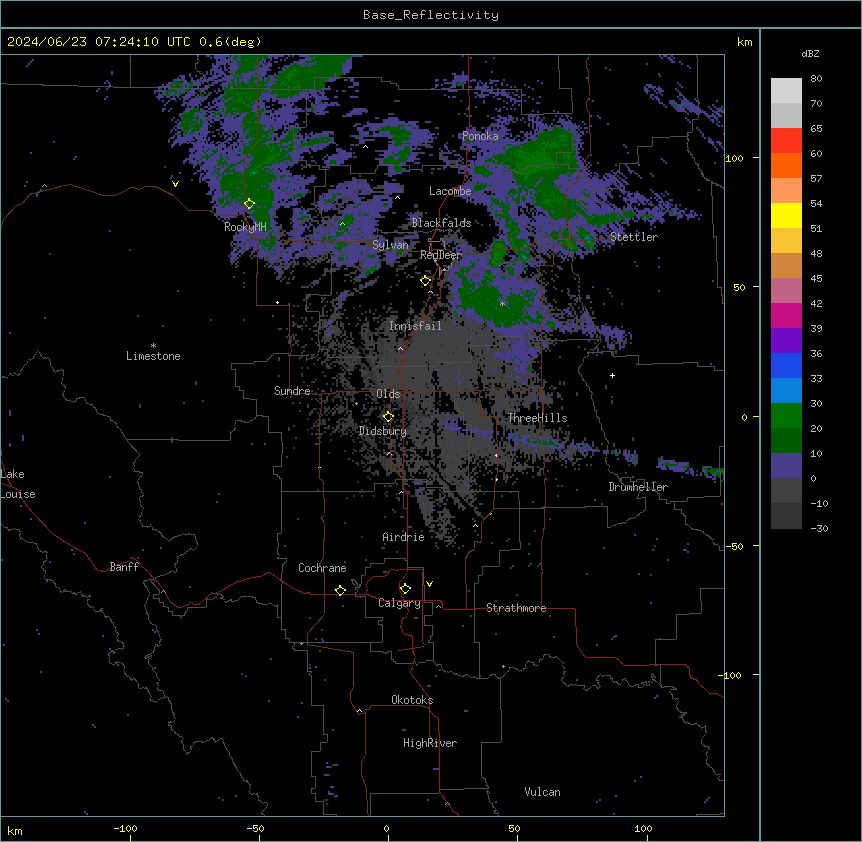Click the yellow marker near Red Deer
The image size is (862, 842).
425,281
